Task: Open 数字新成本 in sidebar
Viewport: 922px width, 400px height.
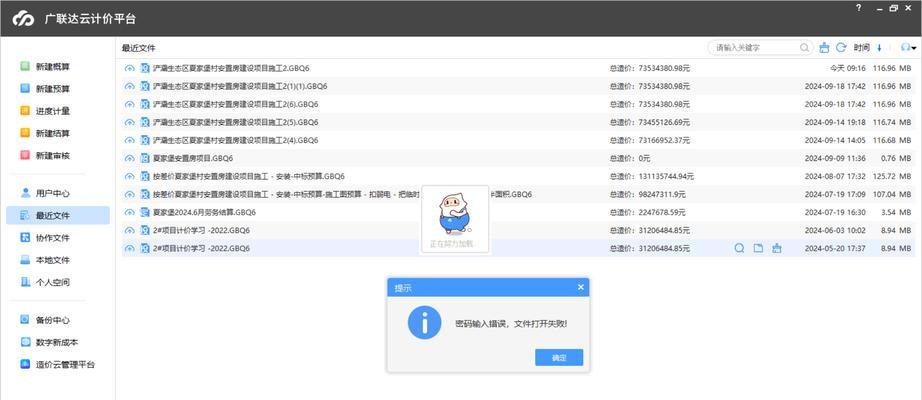Action: click(49, 342)
